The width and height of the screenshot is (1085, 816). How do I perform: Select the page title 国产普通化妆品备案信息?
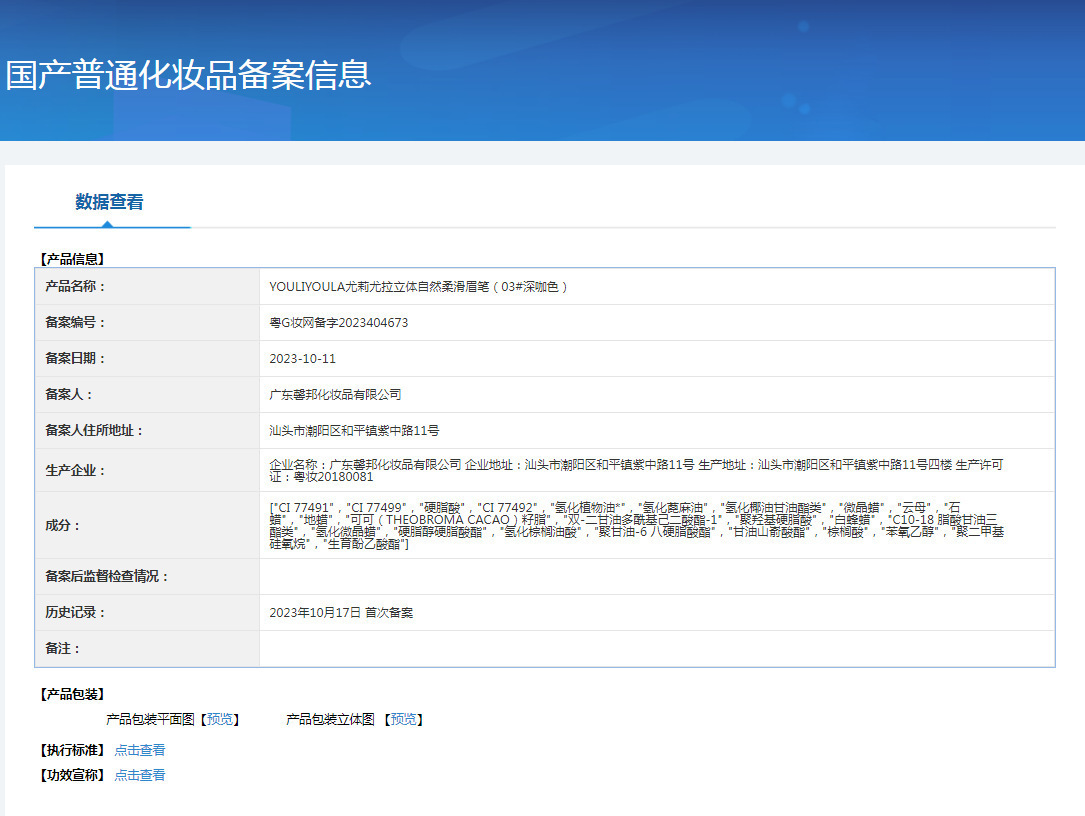point(188,75)
